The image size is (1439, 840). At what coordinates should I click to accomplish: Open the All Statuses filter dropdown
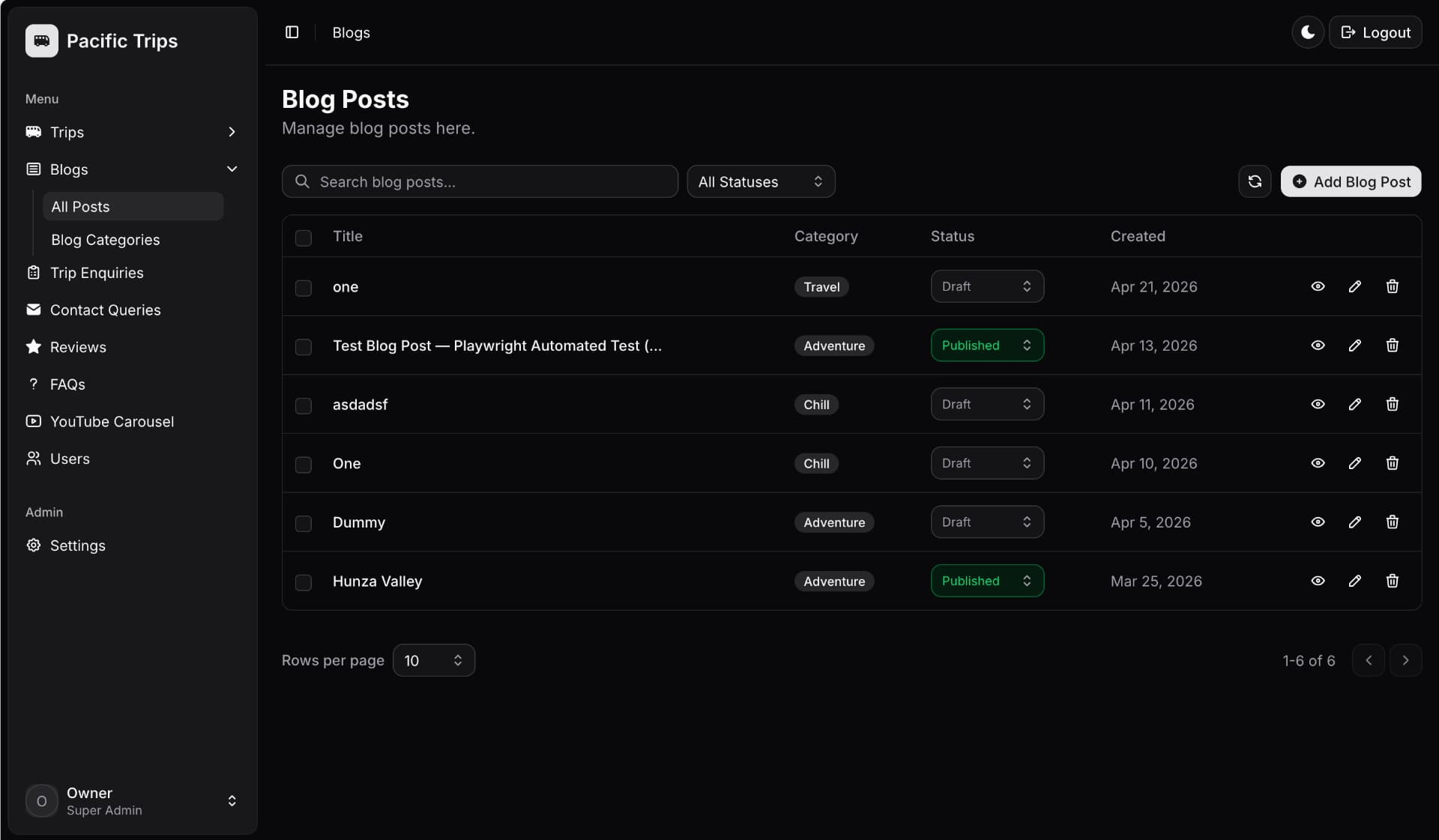(x=761, y=181)
